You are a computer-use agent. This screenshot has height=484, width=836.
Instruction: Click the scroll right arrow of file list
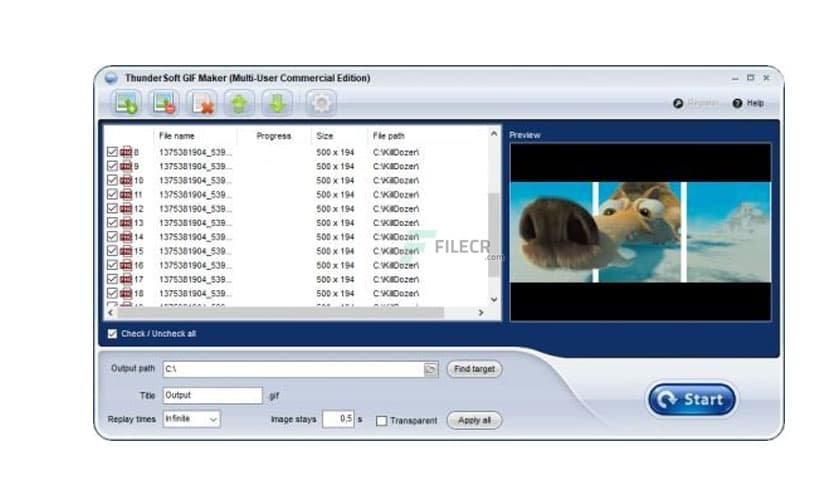pos(480,312)
